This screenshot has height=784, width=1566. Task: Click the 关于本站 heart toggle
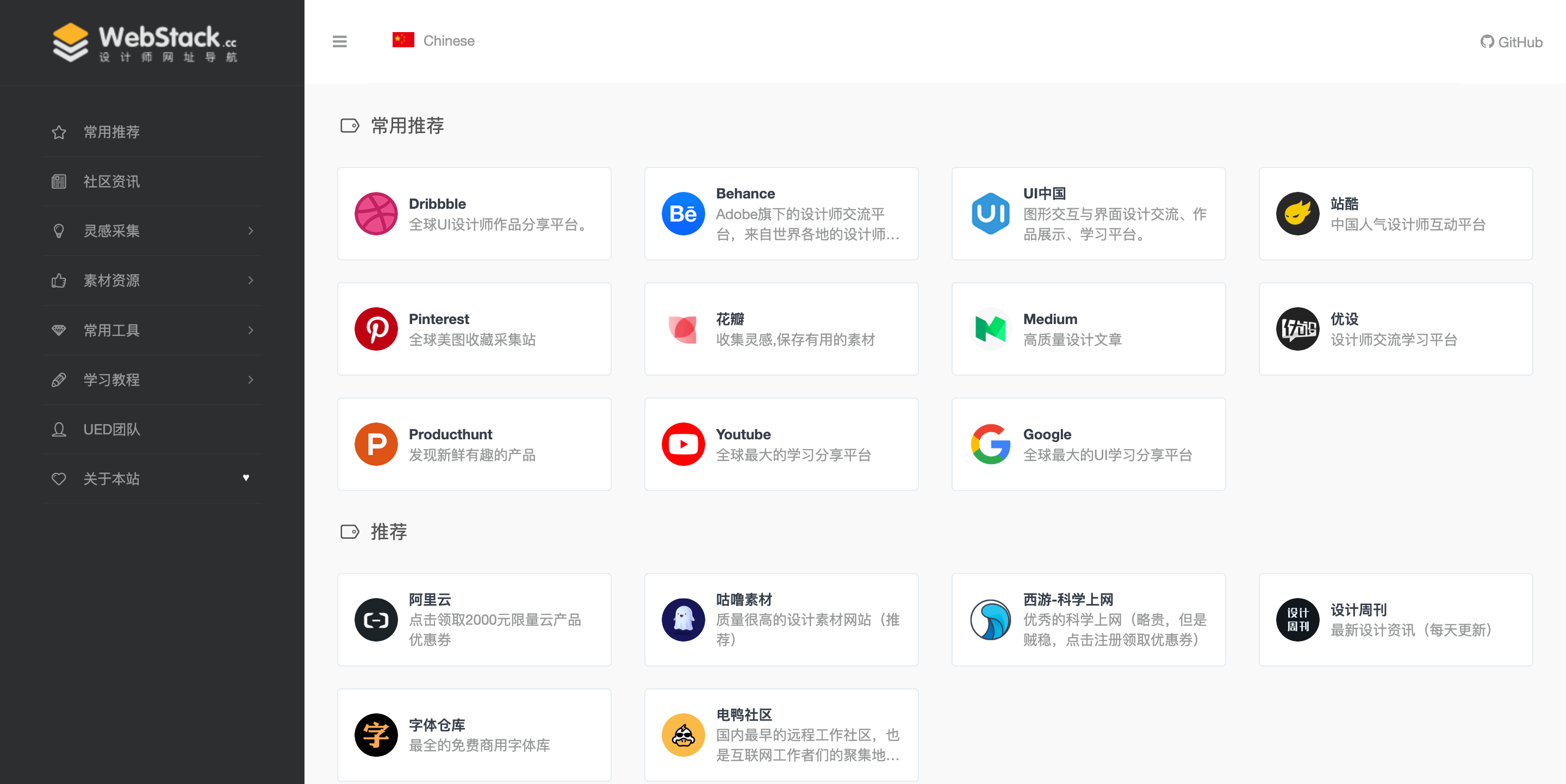point(246,478)
